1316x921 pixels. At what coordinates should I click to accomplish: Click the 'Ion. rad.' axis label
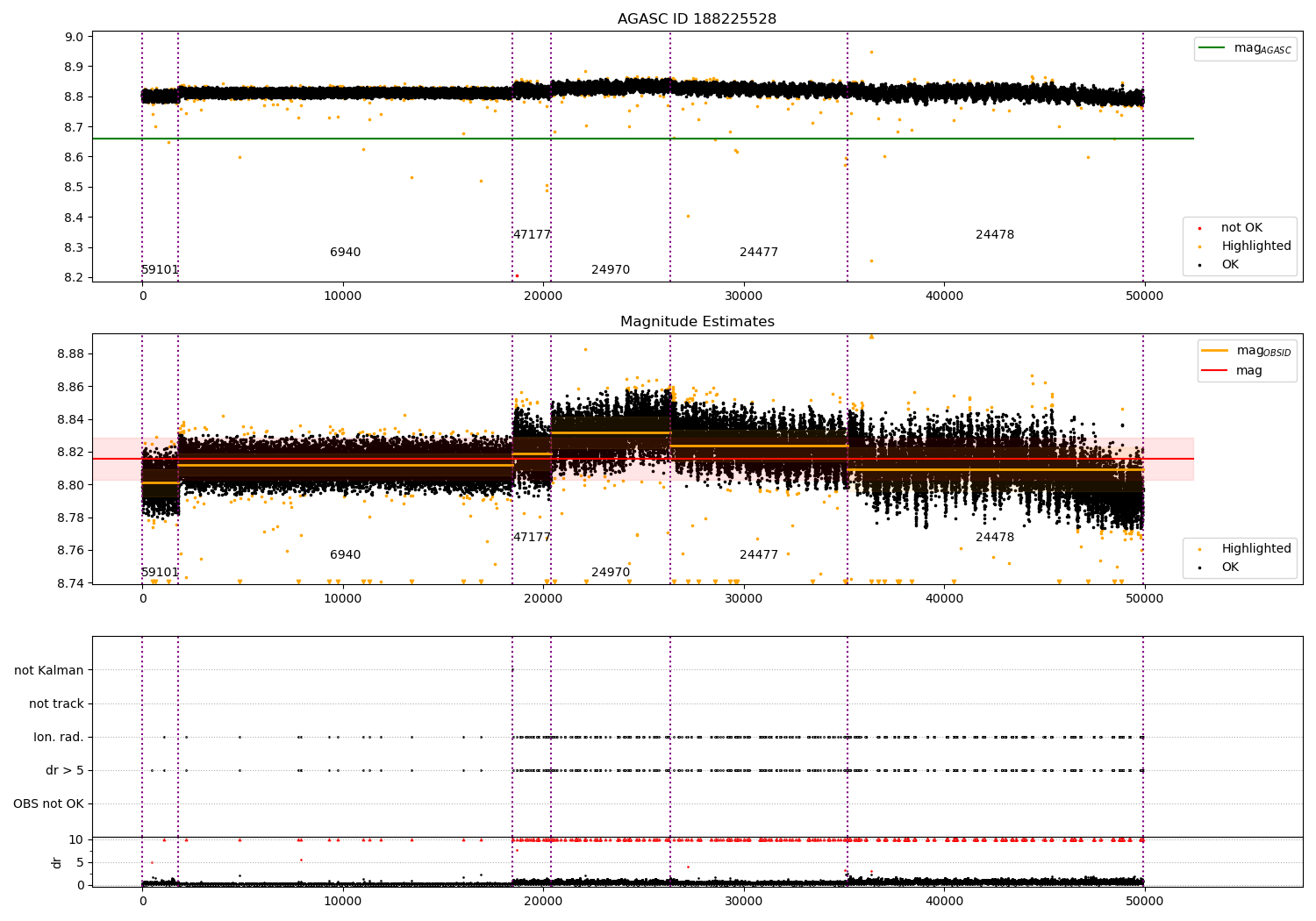(x=59, y=737)
